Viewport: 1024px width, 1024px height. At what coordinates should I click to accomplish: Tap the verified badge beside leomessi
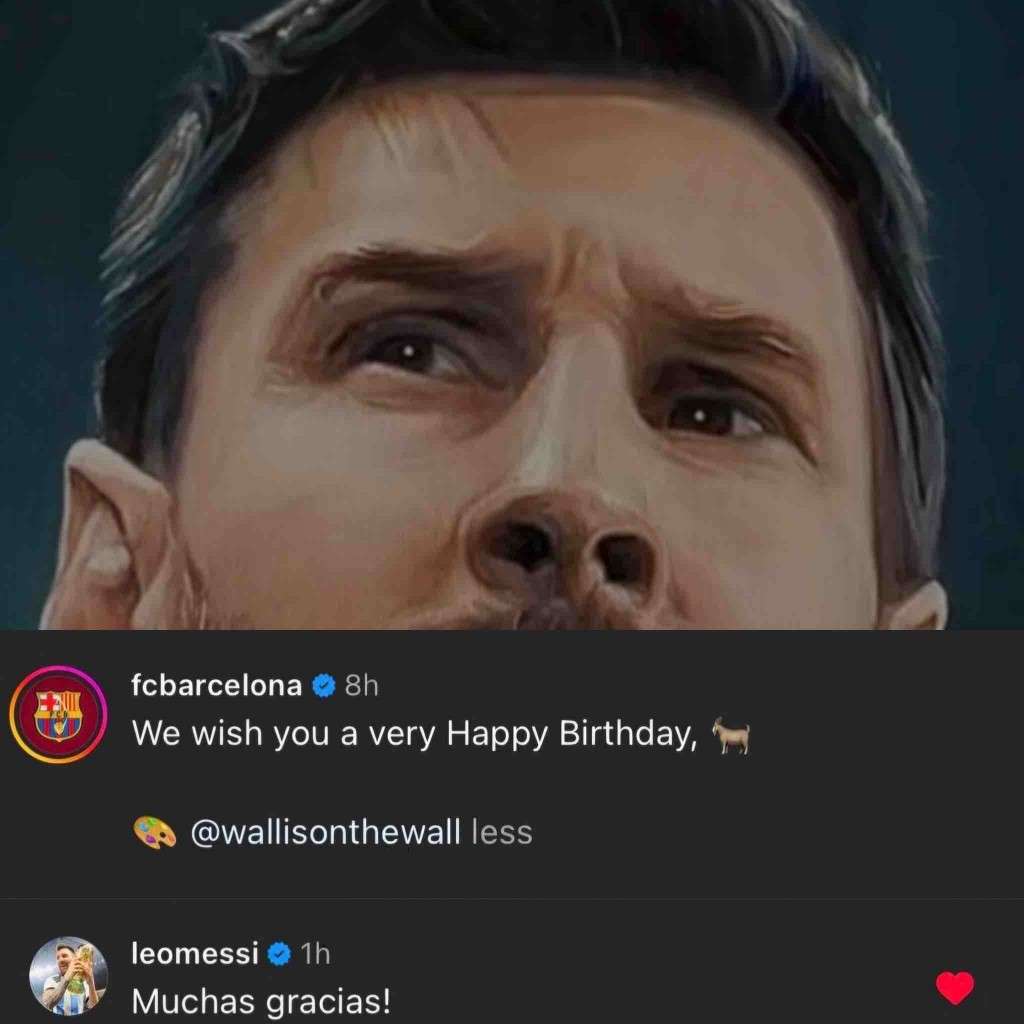[280, 955]
